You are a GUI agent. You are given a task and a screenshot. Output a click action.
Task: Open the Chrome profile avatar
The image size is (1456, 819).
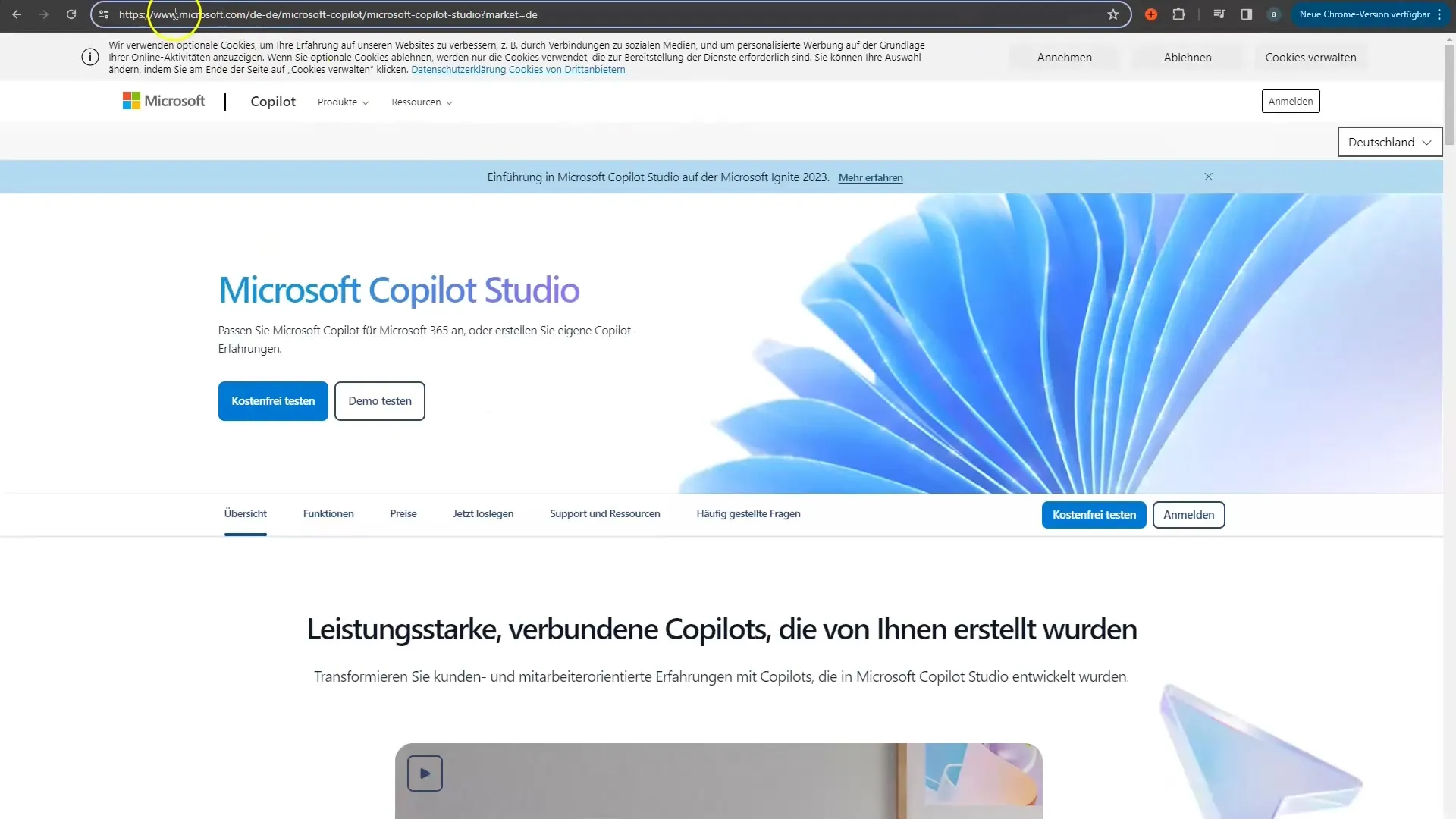pyautogui.click(x=1274, y=14)
